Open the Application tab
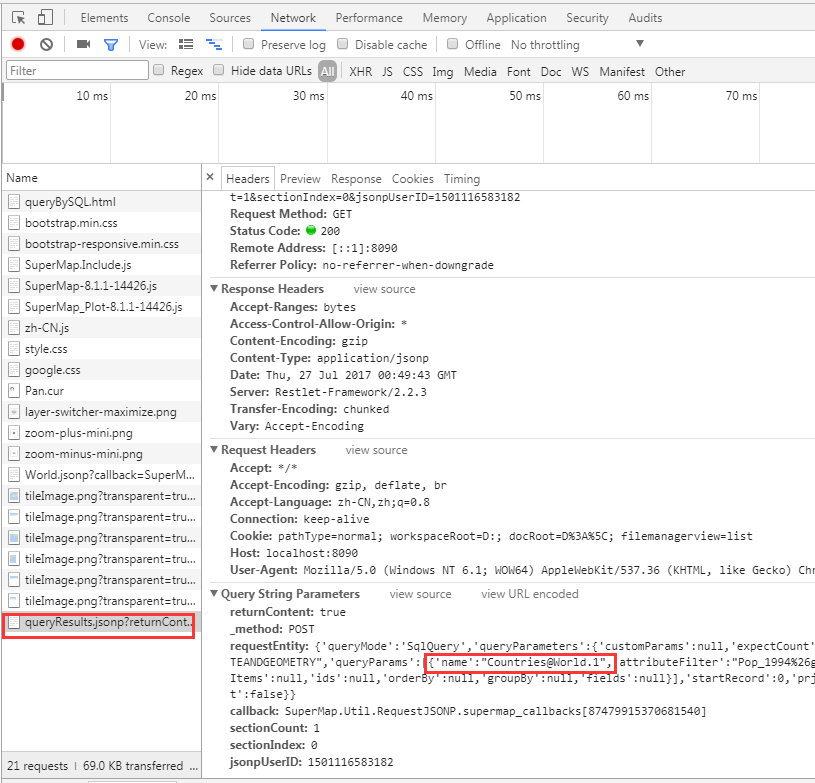Image resolution: width=815 pixels, height=783 pixels. [x=516, y=18]
